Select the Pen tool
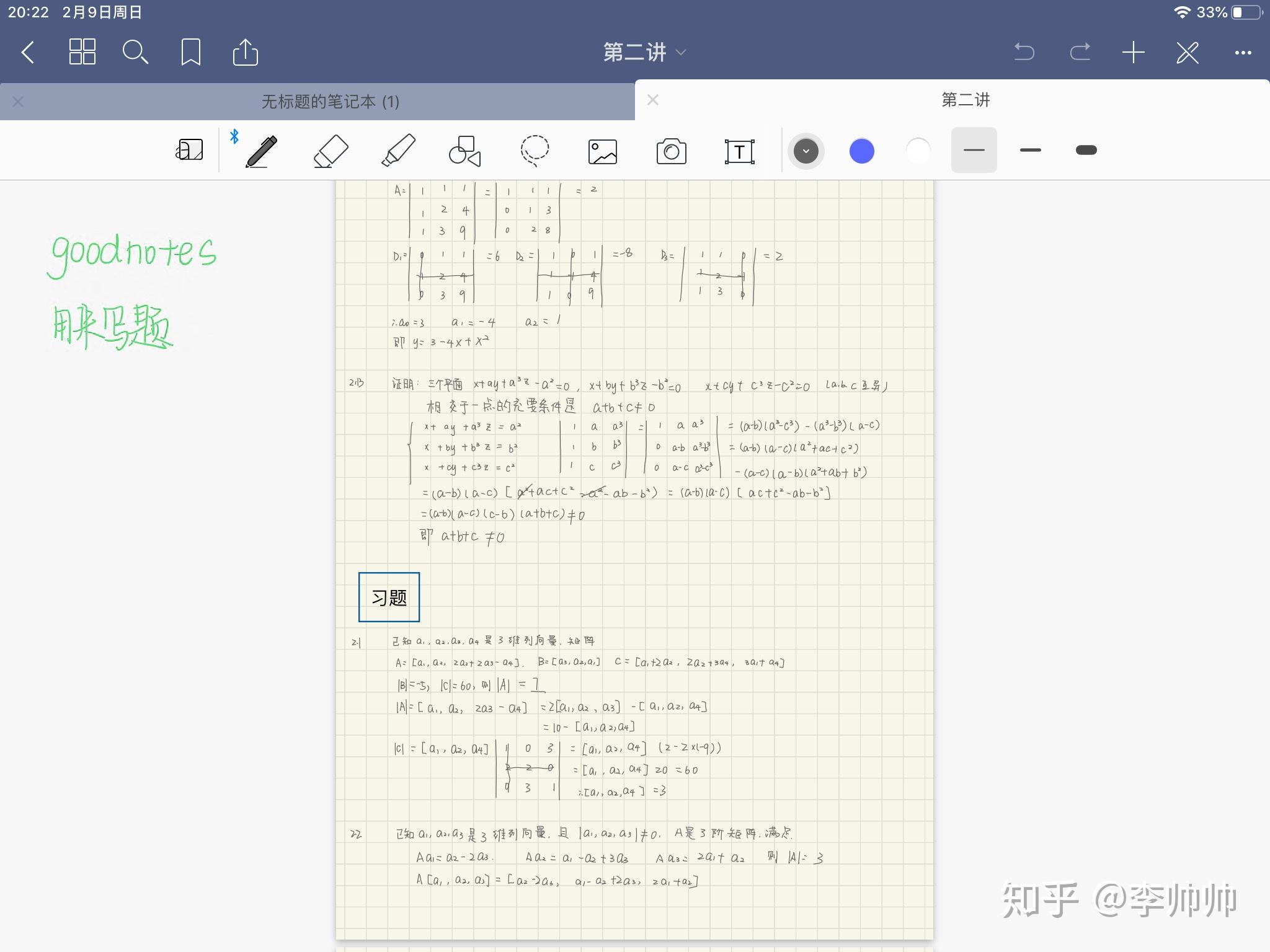Image resolution: width=1270 pixels, height=952 pixels. coord(261,151)
